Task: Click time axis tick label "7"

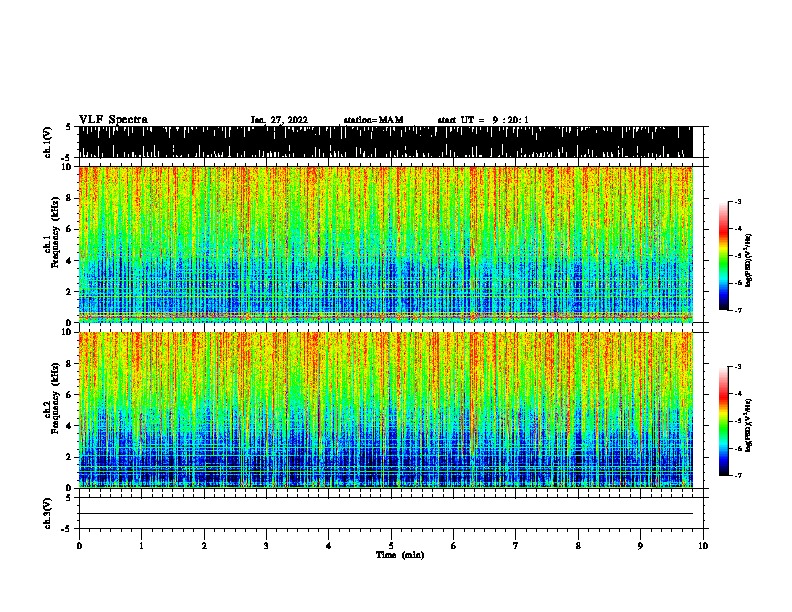Action: (516, 546)
